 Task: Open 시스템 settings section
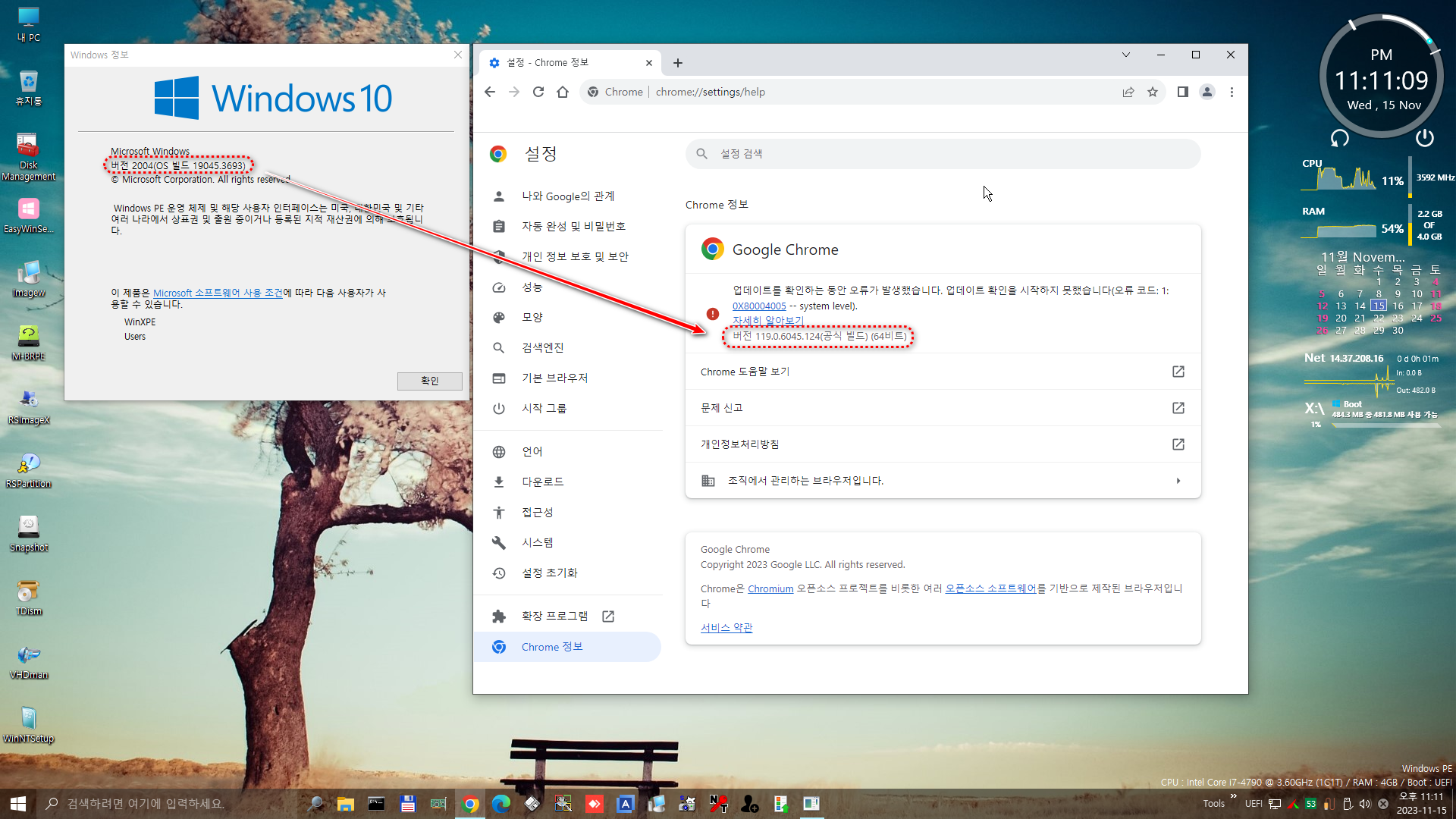pos(568,543)
